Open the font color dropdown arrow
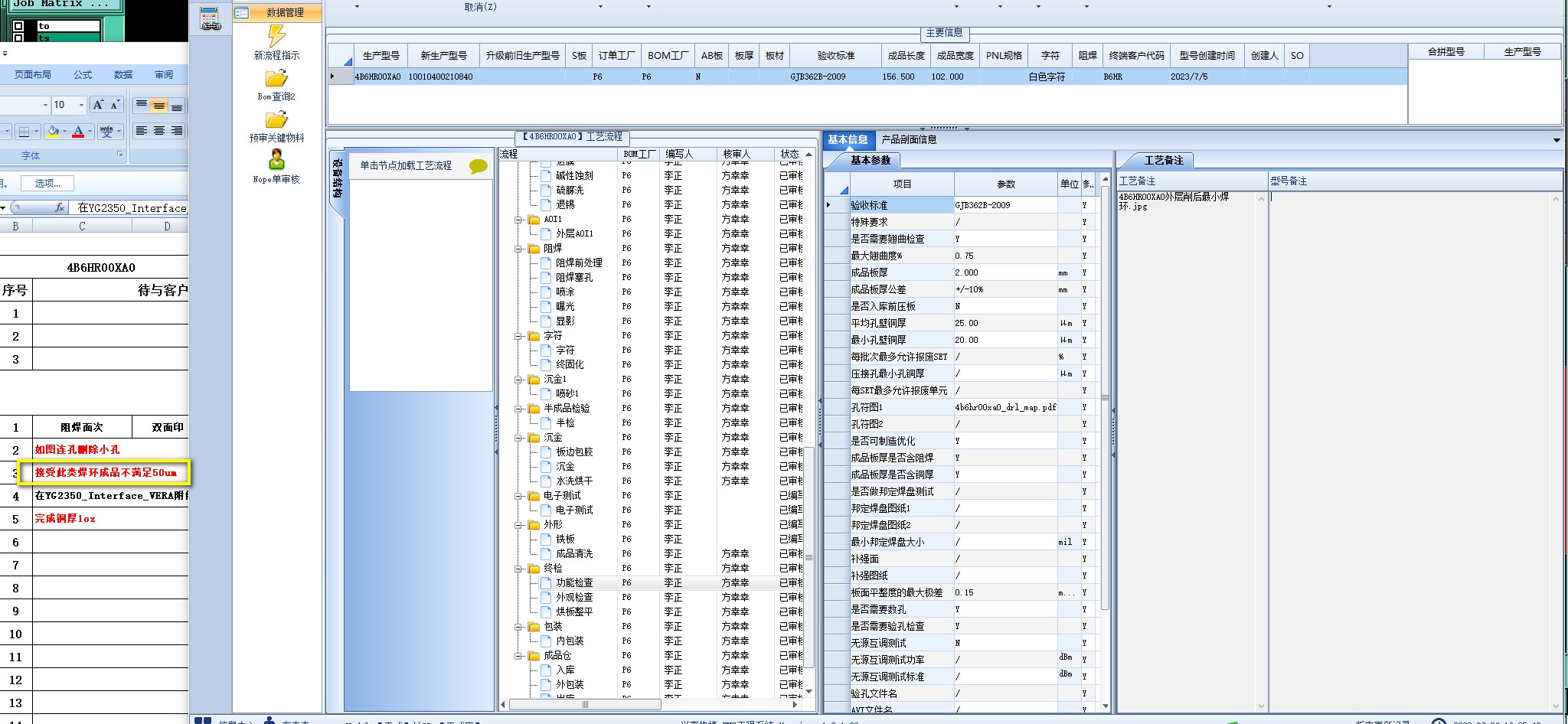This screenshot has height=724, width=1568. pos(90,132)
